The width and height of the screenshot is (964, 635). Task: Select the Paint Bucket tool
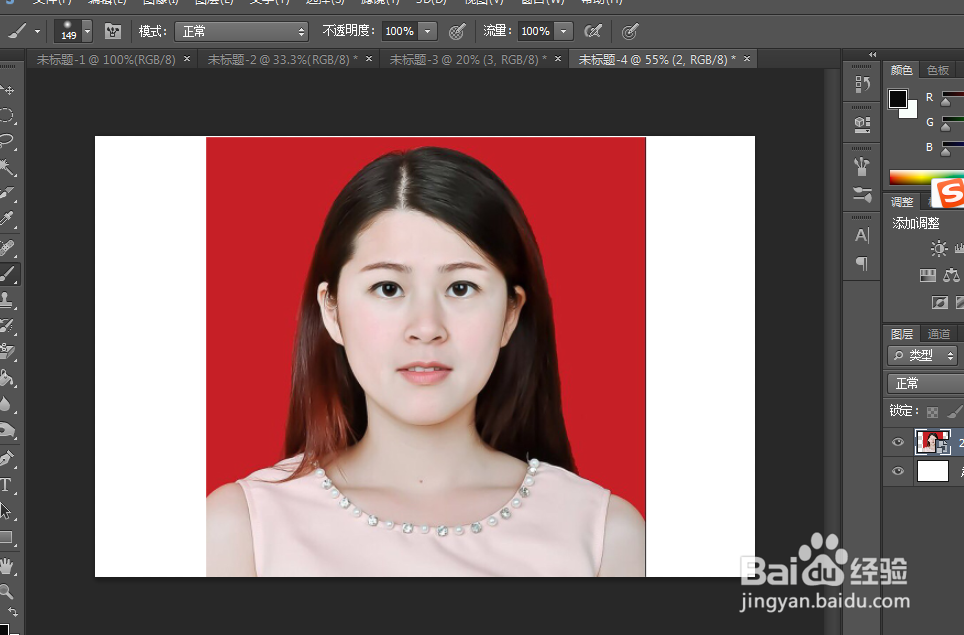[7, 377]
